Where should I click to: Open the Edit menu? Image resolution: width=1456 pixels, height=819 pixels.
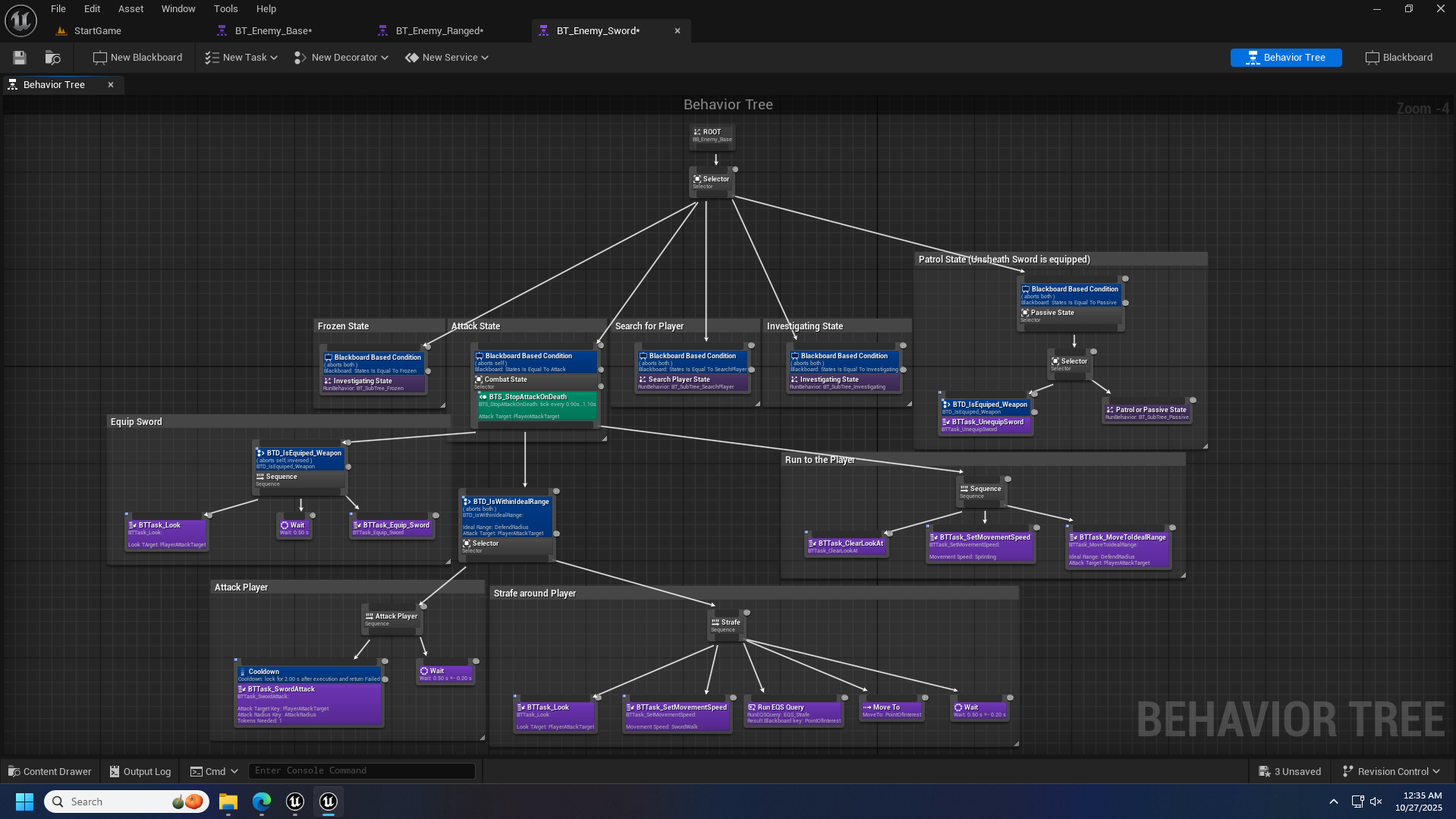pyautogui.click(x=93, y=9)
